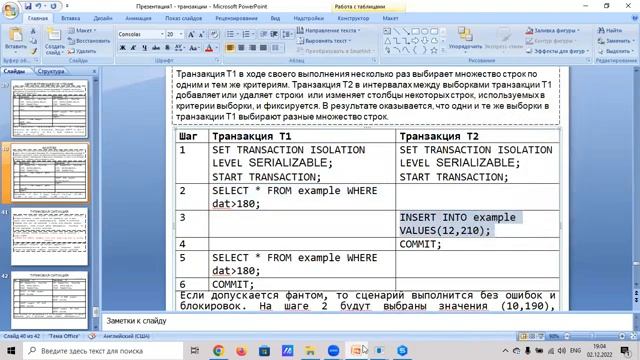Select the straight line shape

[397, 31]
